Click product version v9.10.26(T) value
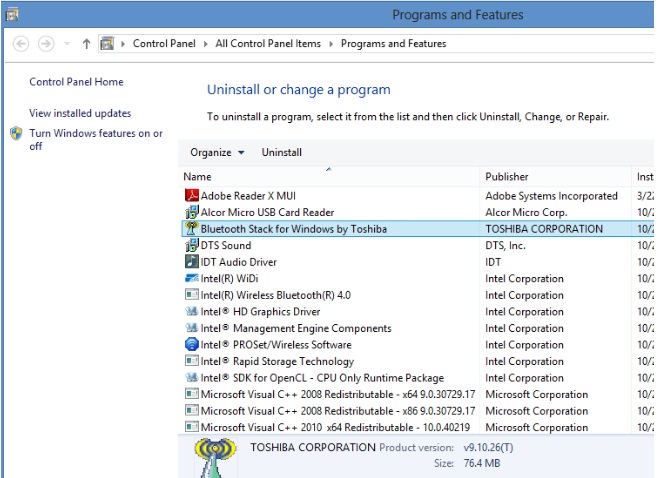Viewport: 659px width, 478px height. 488,447
